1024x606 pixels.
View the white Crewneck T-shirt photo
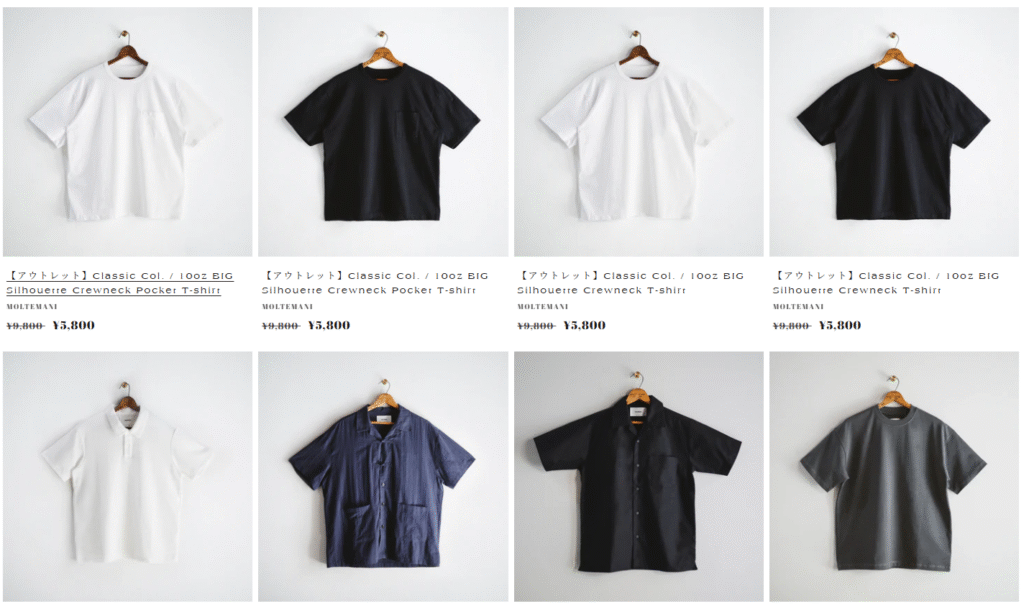pos(639,132)
